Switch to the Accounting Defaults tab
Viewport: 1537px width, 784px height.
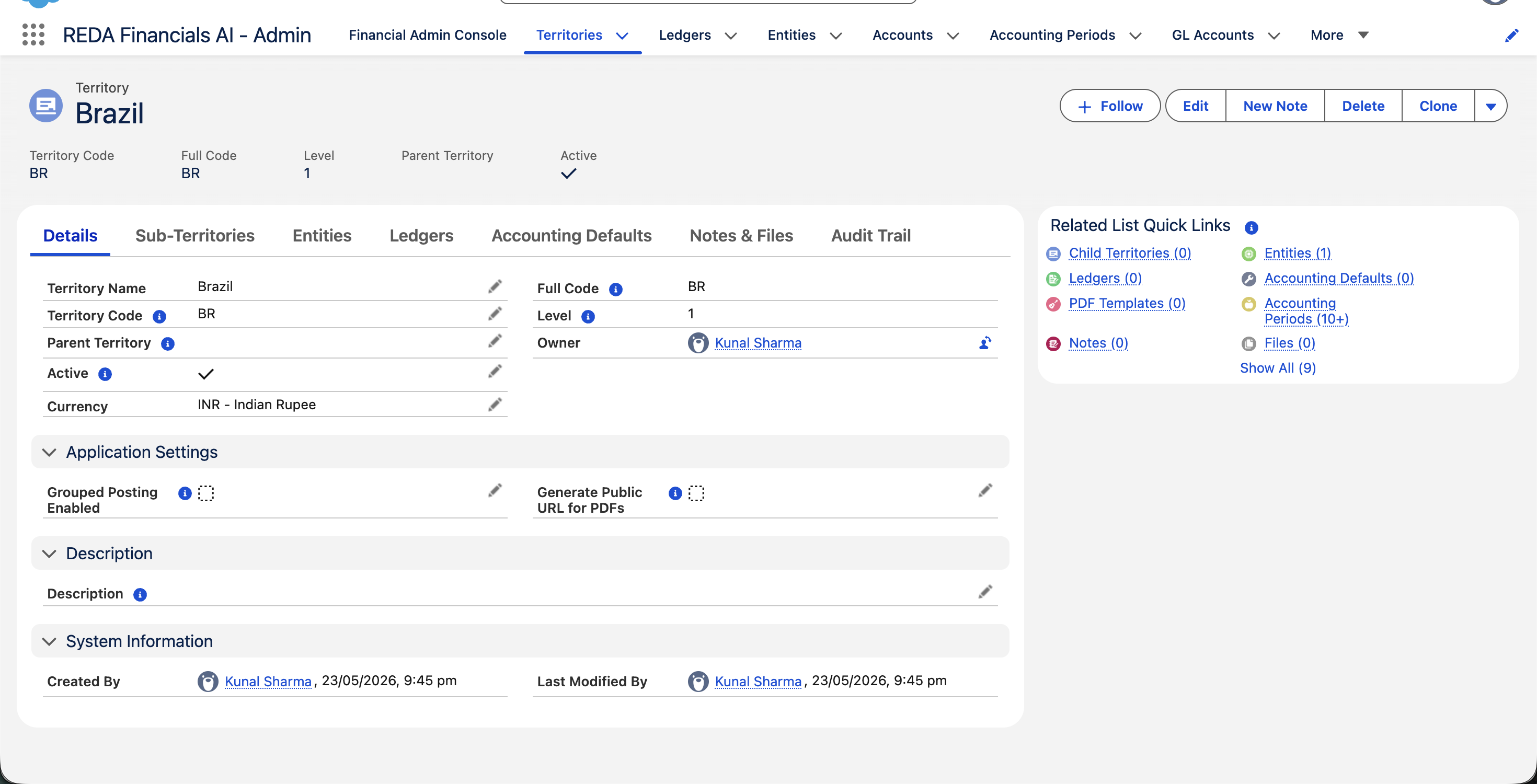pyautogui.click(x=571, y=236)
